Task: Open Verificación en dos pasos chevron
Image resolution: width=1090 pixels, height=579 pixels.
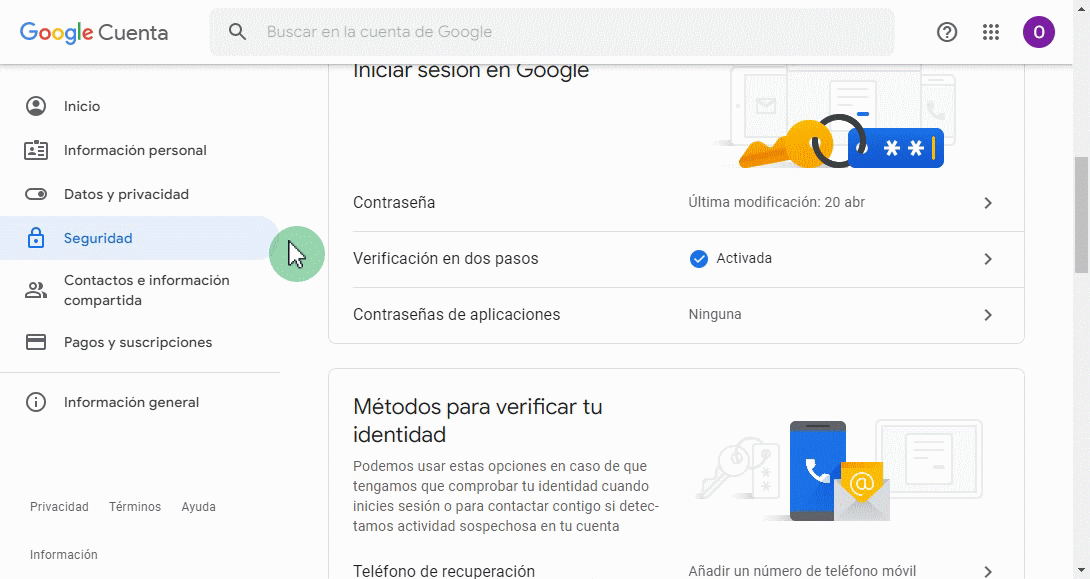Action: [x=988, y=259]
